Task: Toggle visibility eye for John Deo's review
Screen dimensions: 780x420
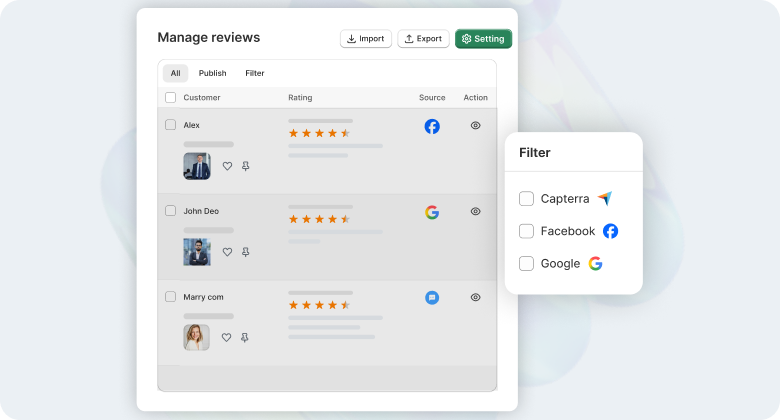Action: 476,212
